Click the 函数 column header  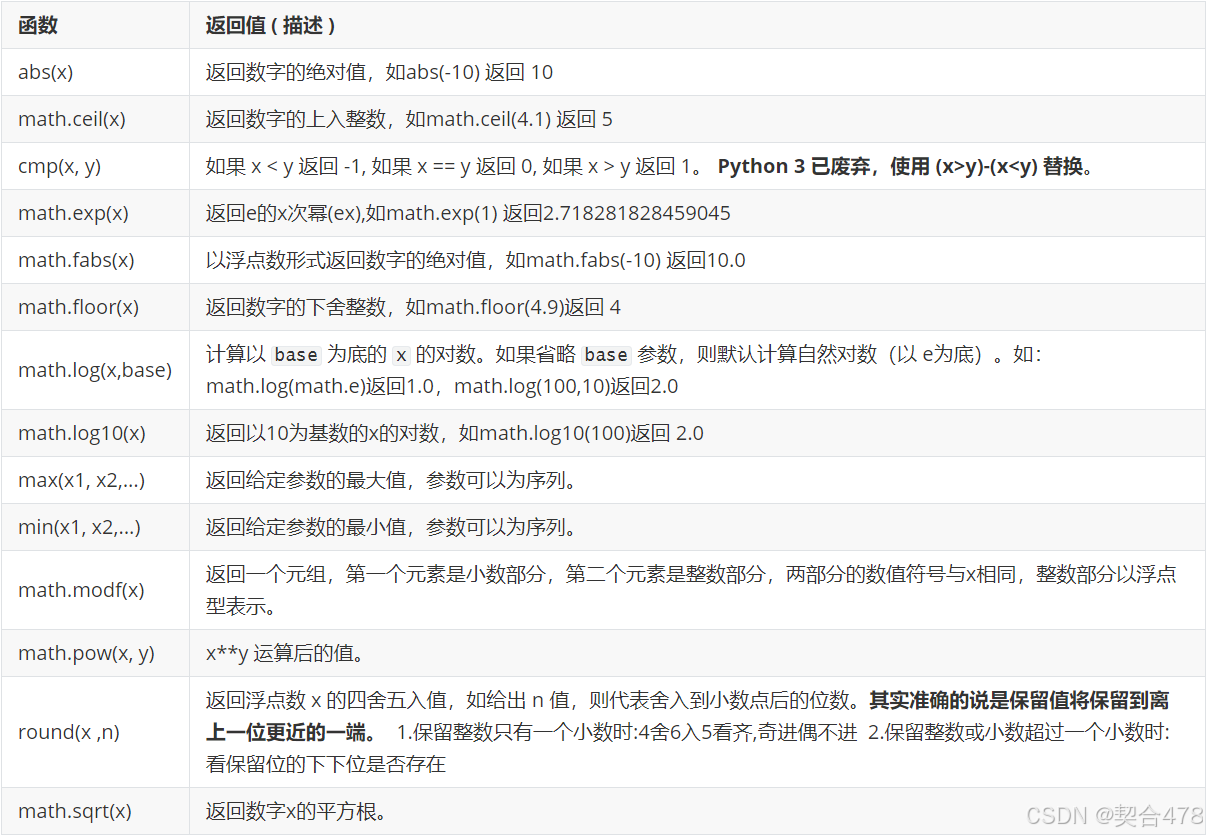(37, 25)
